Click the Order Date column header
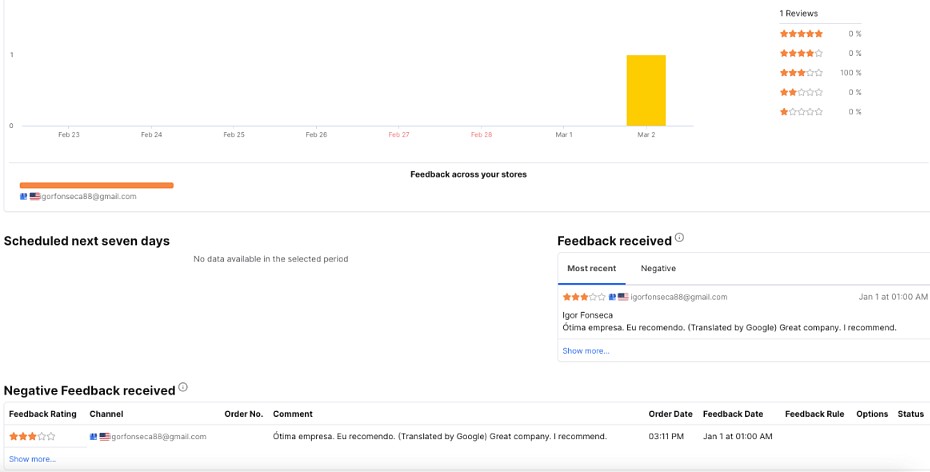This screenshot has height=472, width=930. point(670,414)
